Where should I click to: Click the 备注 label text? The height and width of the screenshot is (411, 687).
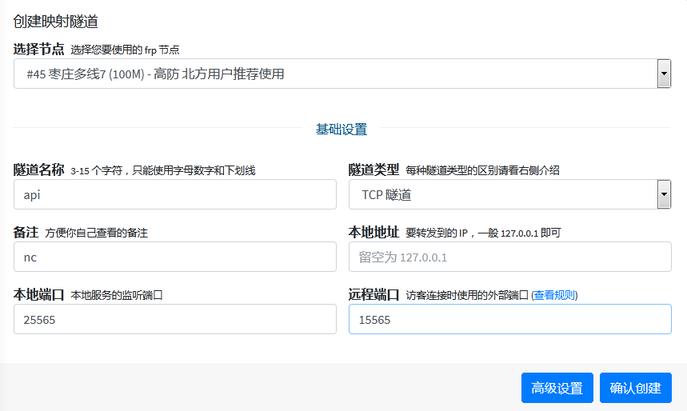click(x=26, y=232)
